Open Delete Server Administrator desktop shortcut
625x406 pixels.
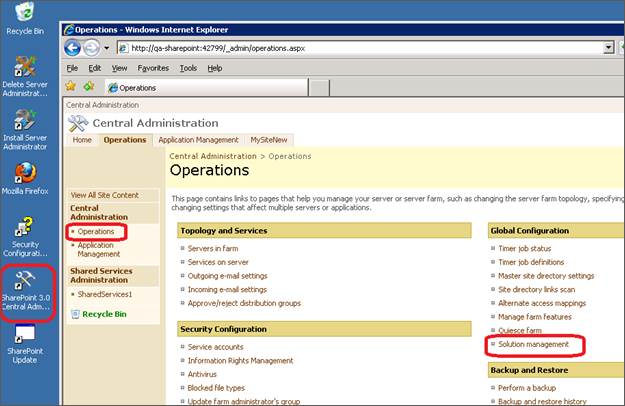coord(24,70)
